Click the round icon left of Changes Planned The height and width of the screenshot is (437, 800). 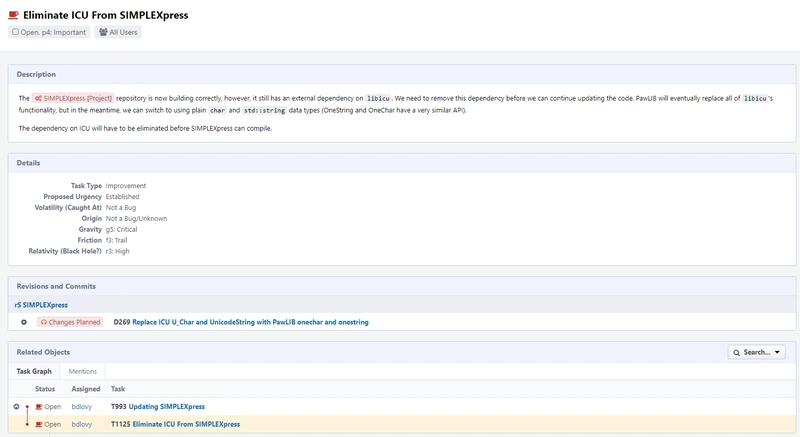(23, 322)
